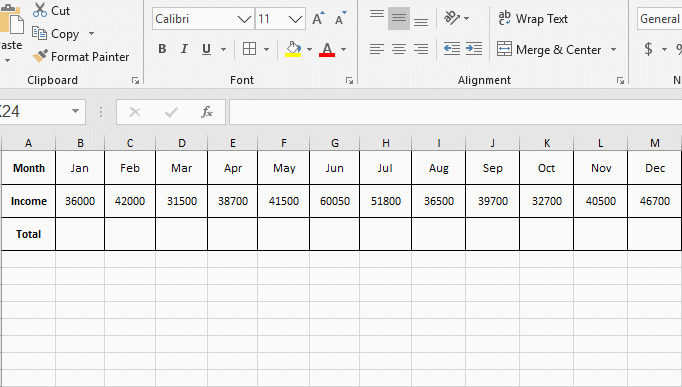Open the font size 11 dropdown
The height and width of the screenshot is (387, 682).
point(295,19)
